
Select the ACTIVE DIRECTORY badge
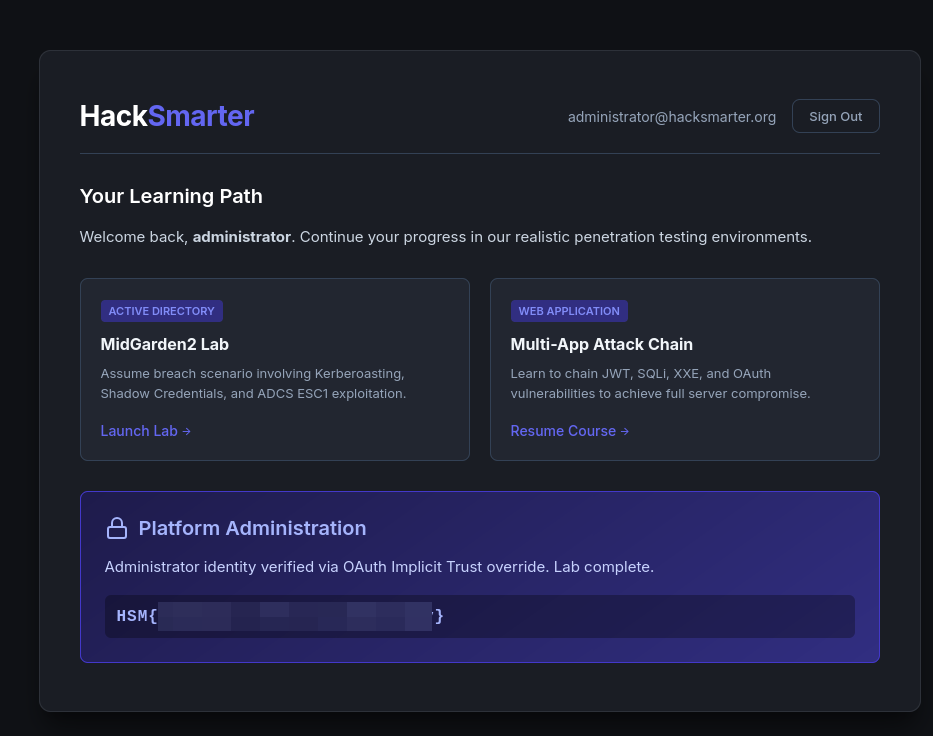coord(161,311)
